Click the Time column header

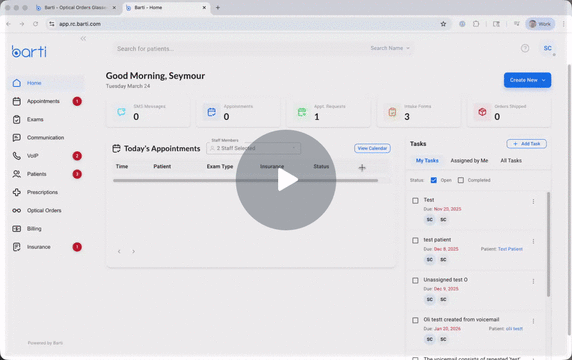click(x=122, y=166)
